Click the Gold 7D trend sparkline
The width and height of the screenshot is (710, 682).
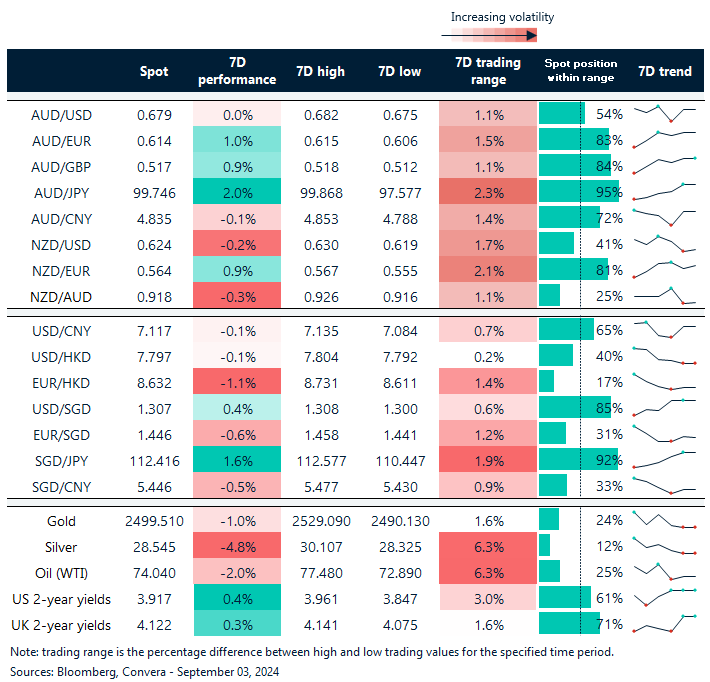coord(663,520)
